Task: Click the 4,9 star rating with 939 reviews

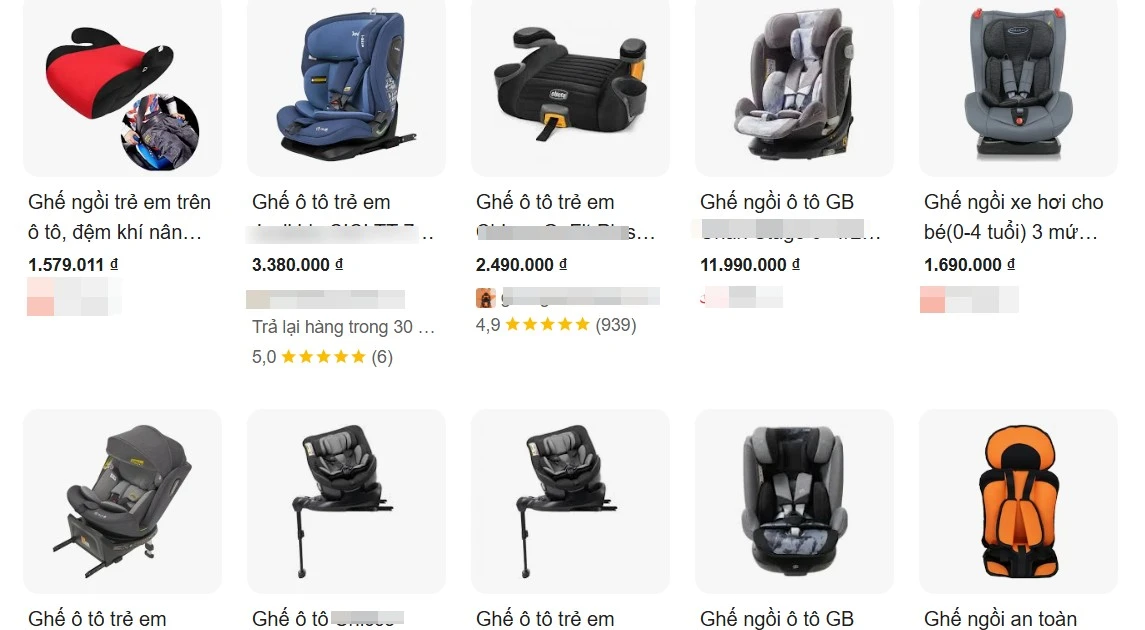Action: tap(556, 325)
